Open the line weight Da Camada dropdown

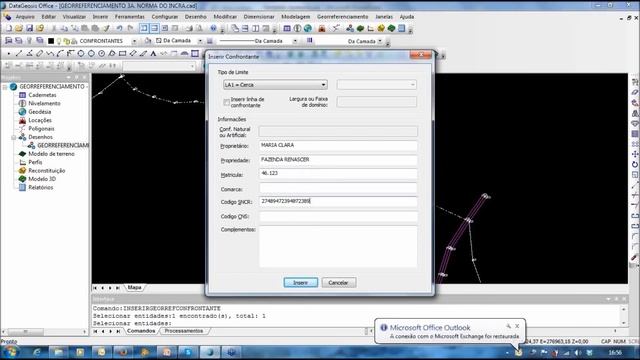click(380, 41)
